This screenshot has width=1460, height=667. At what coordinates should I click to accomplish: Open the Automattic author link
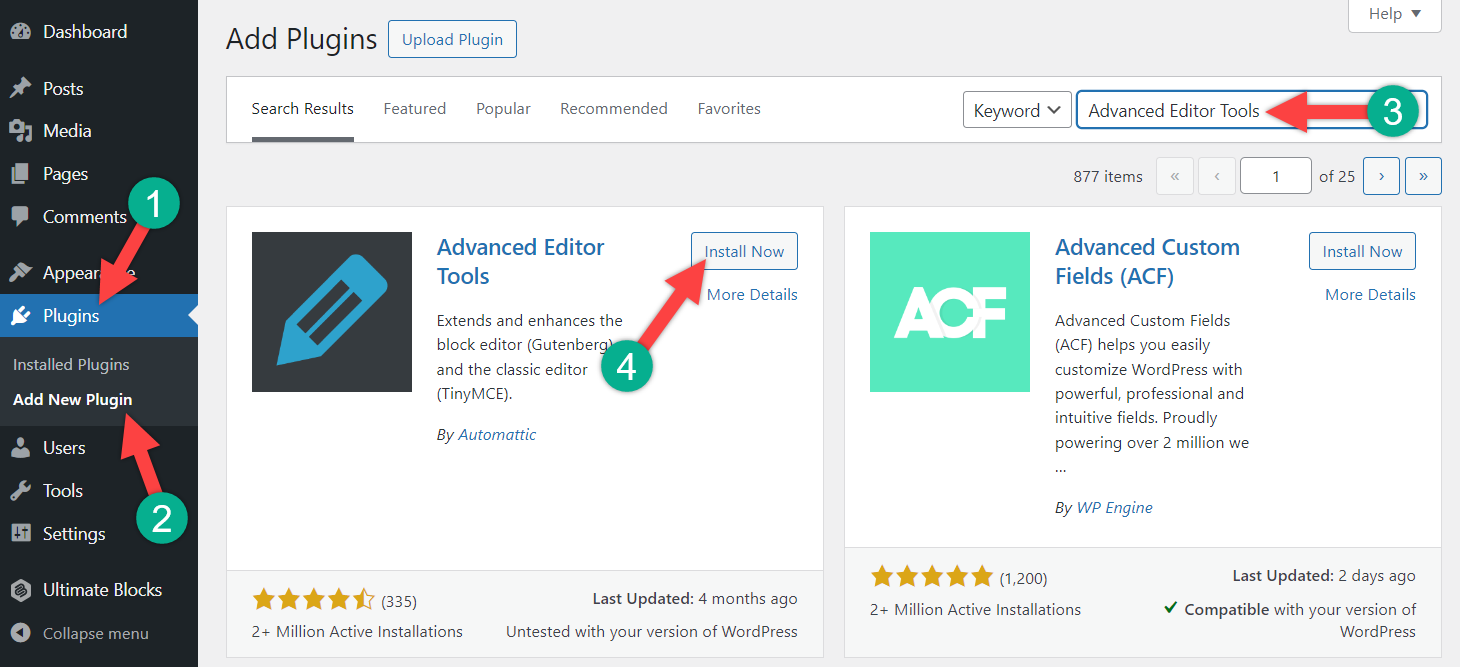497,435
